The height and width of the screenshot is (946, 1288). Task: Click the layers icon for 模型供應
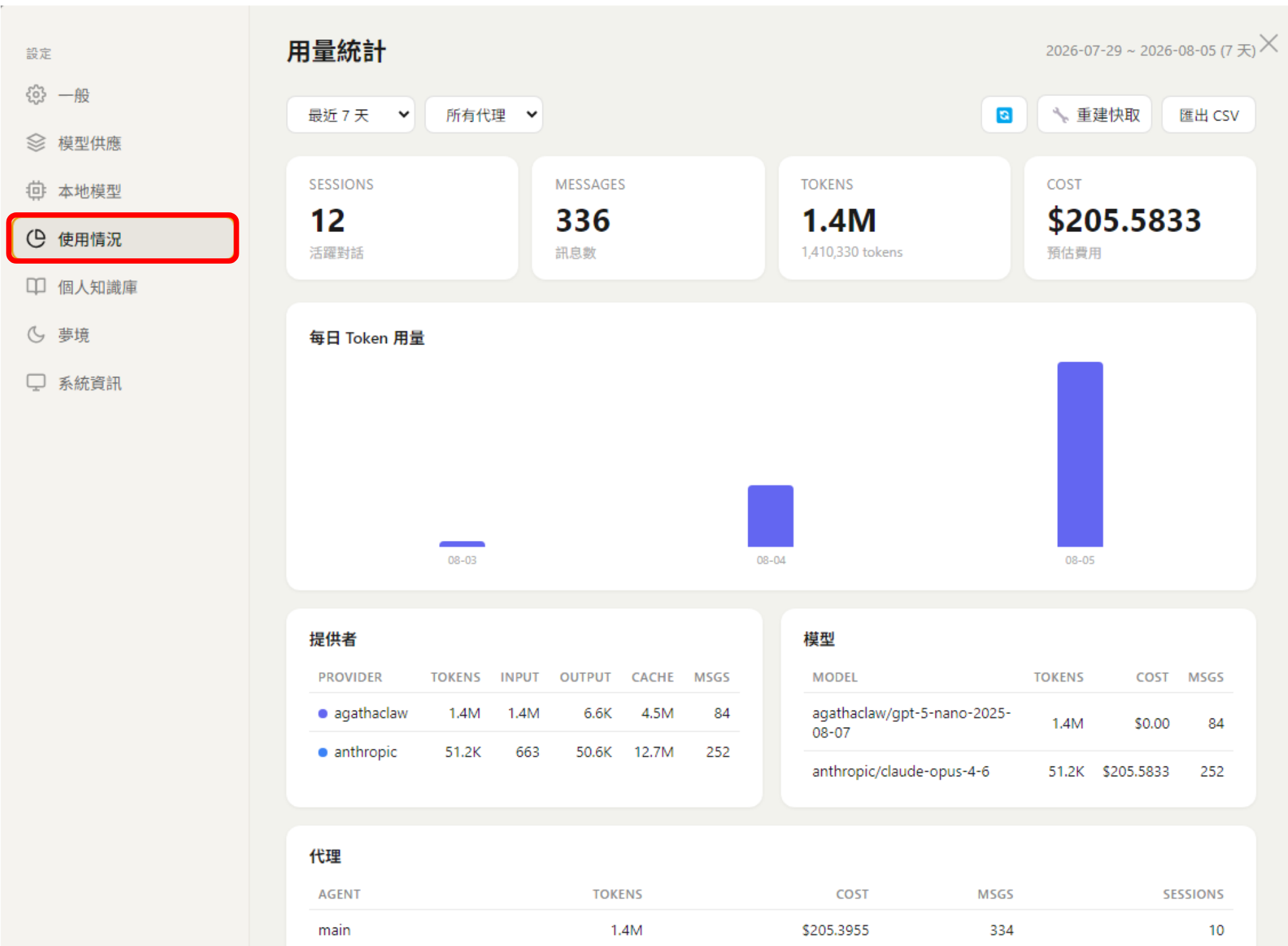(36, 143)
